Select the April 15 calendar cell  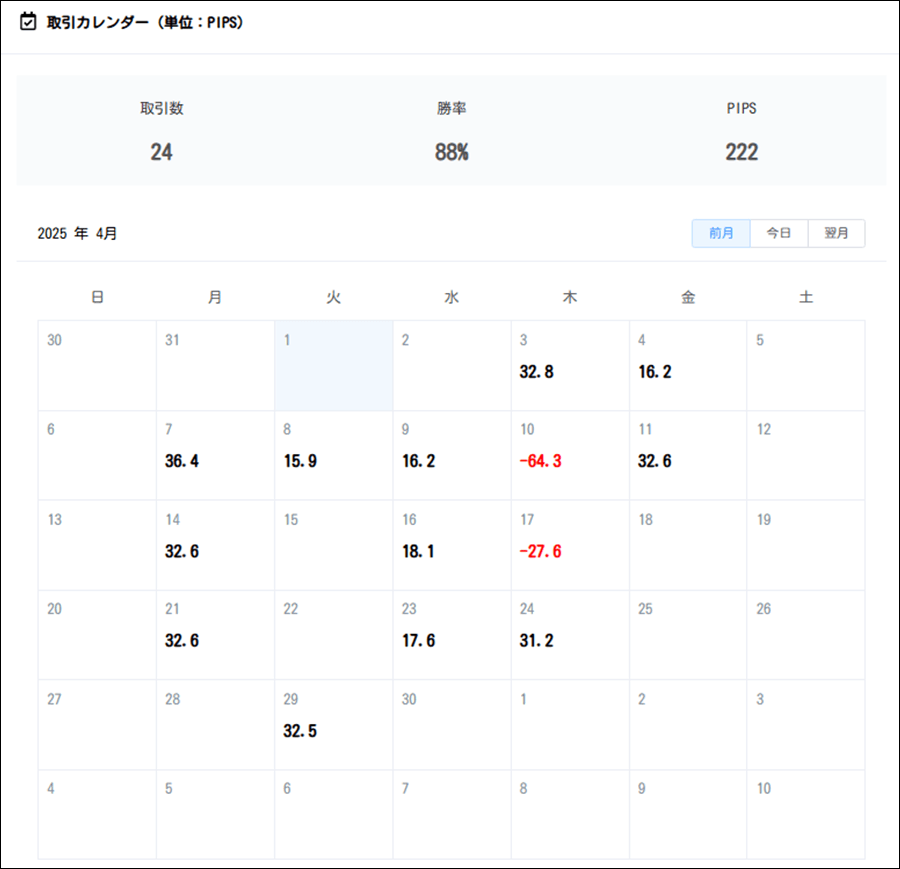click(333, 545)
